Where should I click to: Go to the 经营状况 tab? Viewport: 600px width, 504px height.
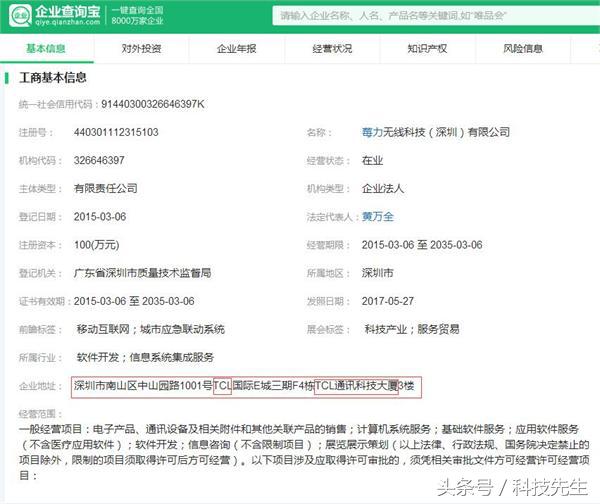point(332,49)
